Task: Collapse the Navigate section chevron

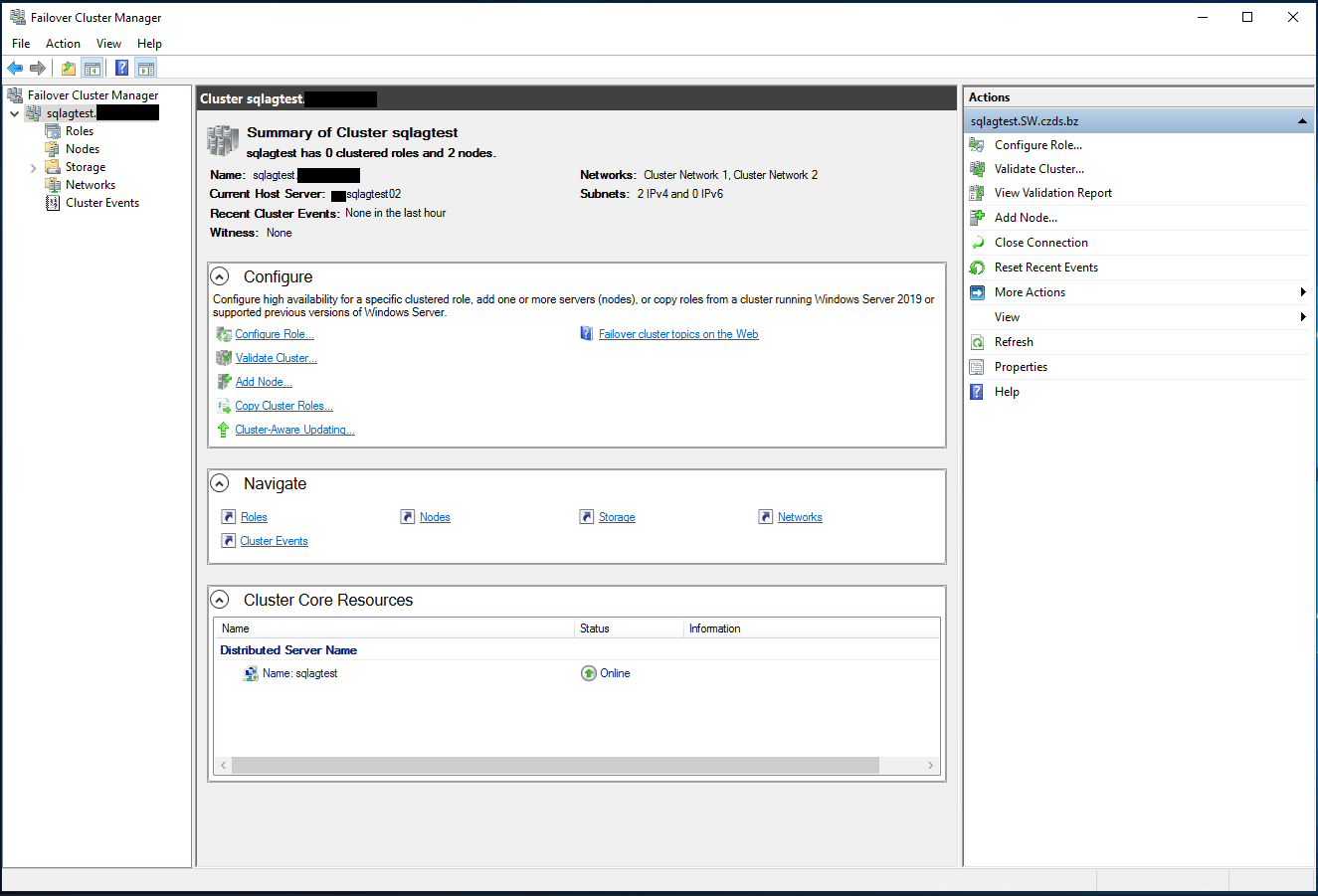Action: tap(221, 484)
